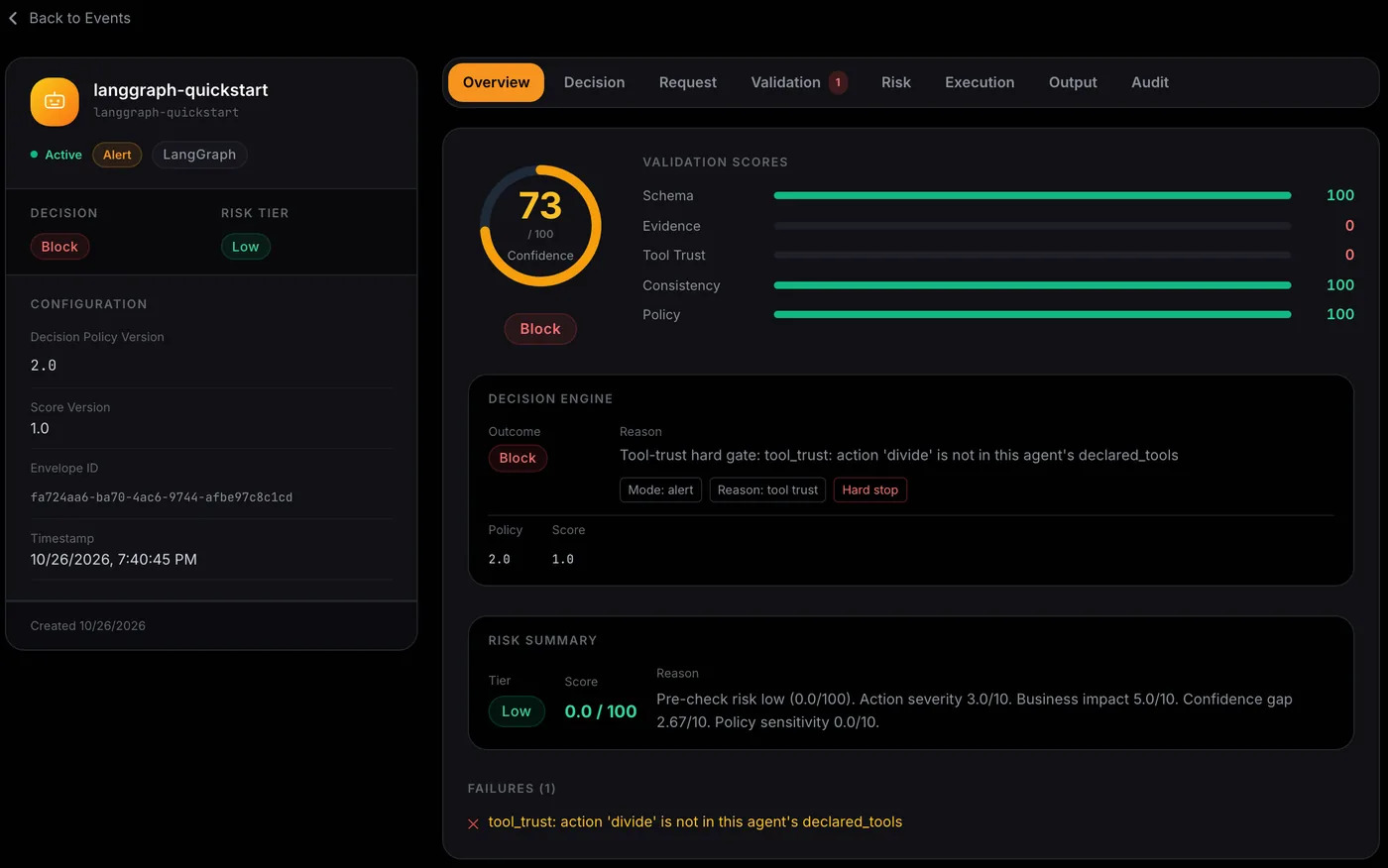This screenshot has width=1388, height=868.
Task: Click the langgraph-quickstart agent title
Action: (x=180, y=90)
